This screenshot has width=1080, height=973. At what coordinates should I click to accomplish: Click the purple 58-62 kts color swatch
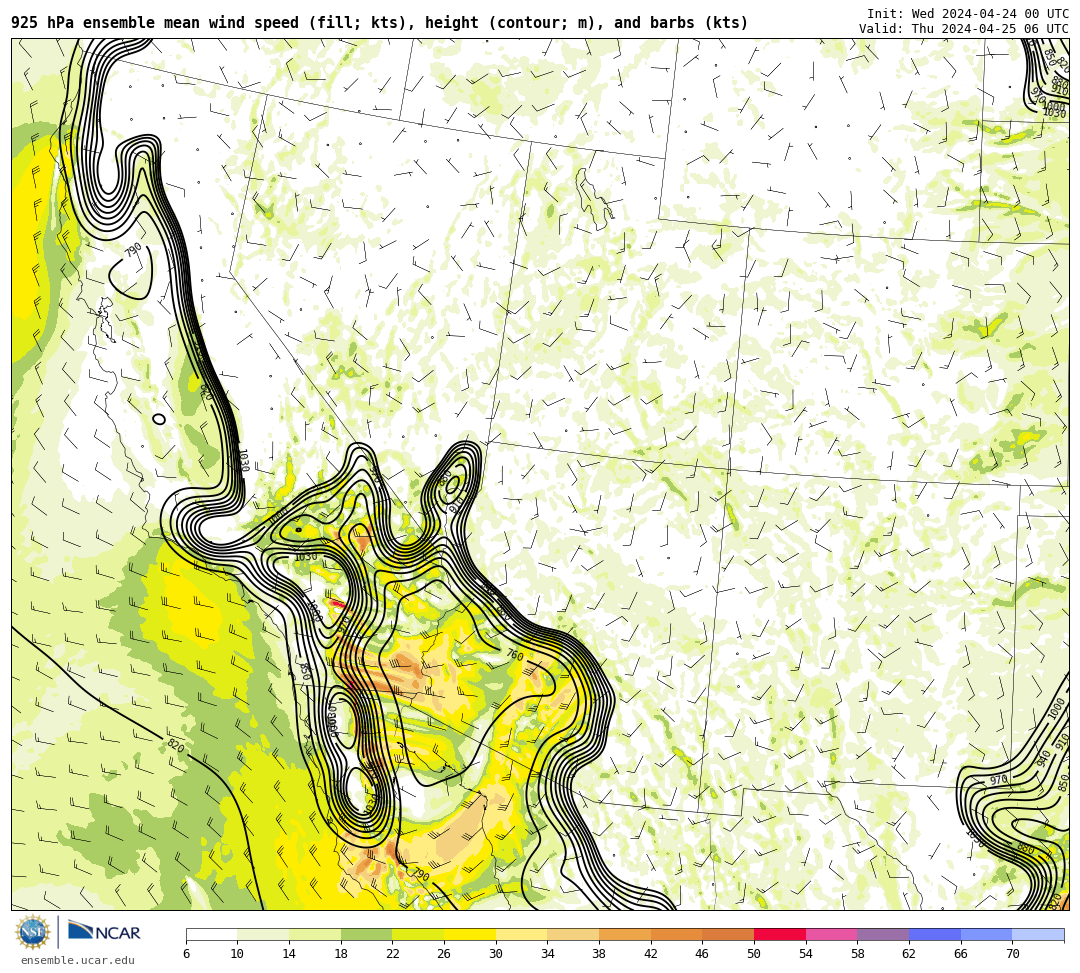[x=883, y=934]
